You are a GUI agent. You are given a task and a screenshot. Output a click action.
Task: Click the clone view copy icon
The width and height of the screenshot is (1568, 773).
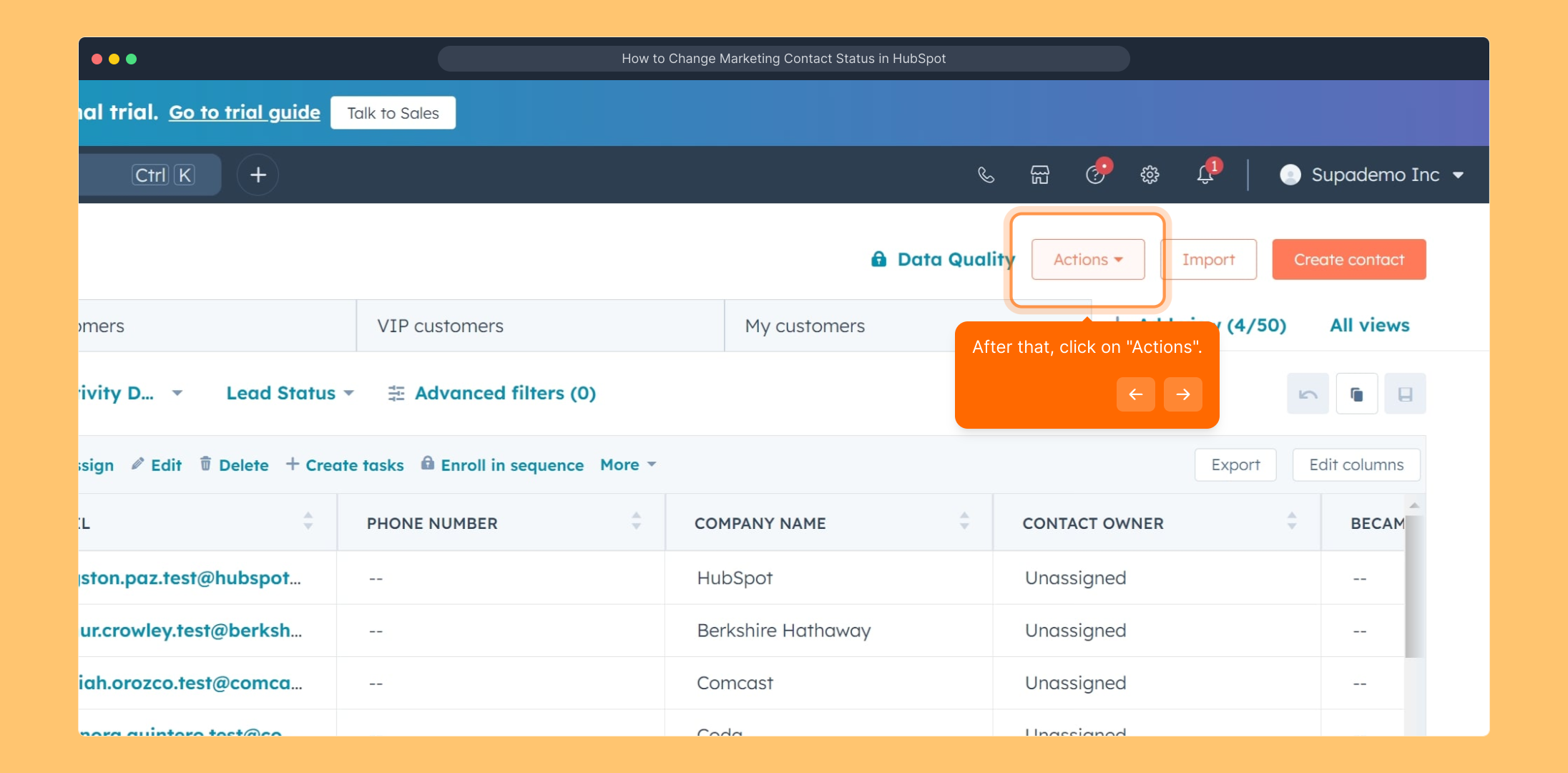(x=1356, y=394)
